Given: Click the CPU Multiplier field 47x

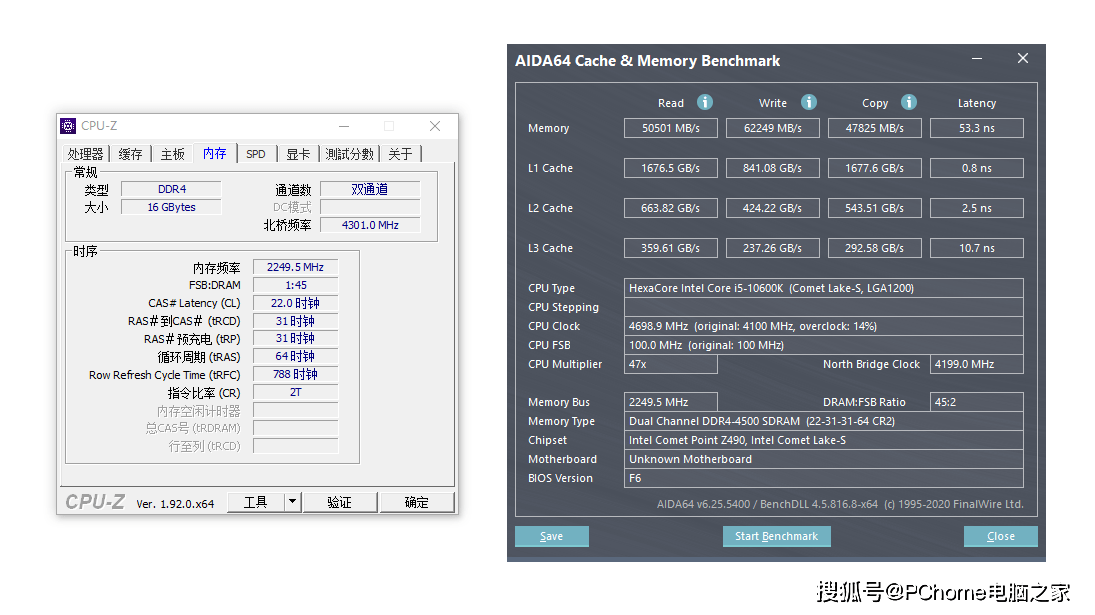Looking at the screenshot, I should point(670,364).
